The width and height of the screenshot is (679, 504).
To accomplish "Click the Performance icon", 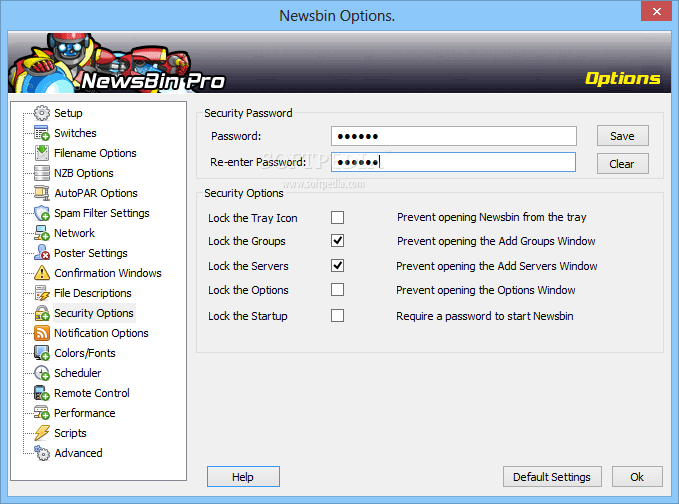I will (x=42, y=413).
